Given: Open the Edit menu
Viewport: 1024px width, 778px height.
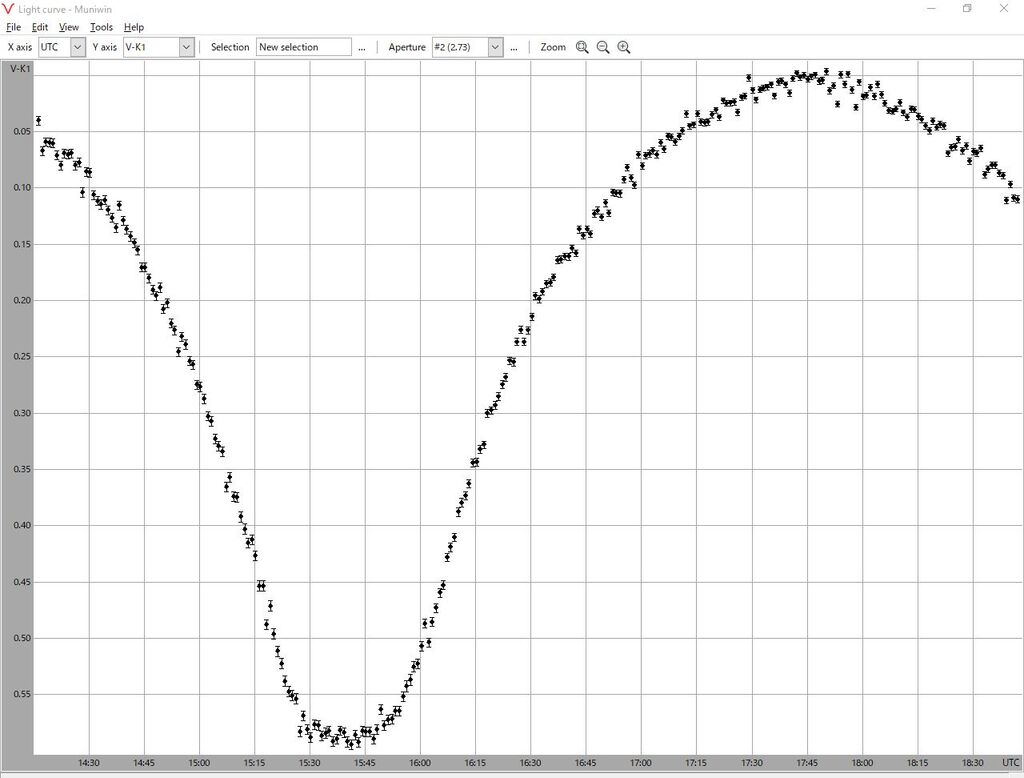Looking at the screenshot, I should click(x=39, y=27).
